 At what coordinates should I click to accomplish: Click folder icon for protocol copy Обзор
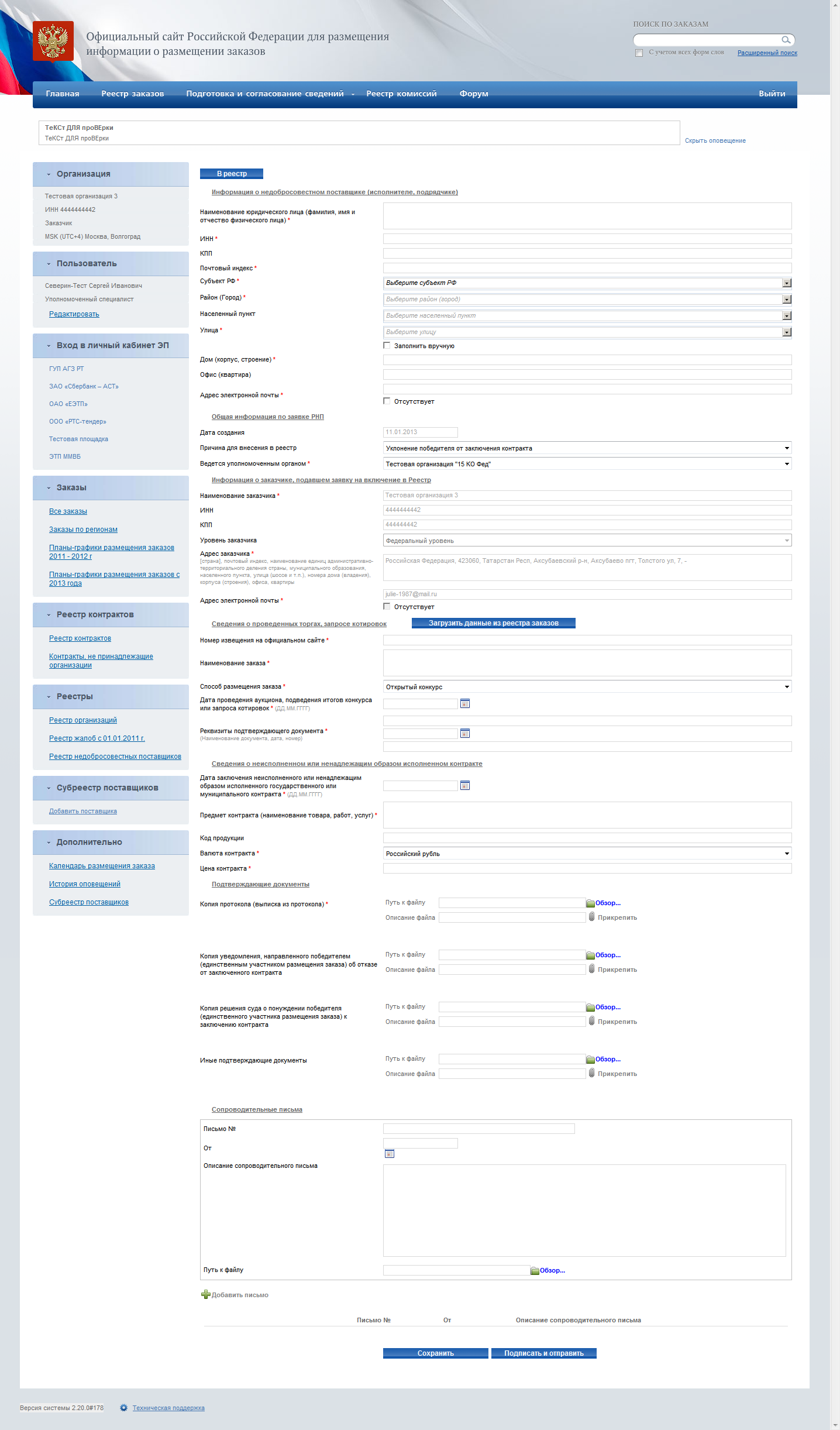[x=591, y=903]
